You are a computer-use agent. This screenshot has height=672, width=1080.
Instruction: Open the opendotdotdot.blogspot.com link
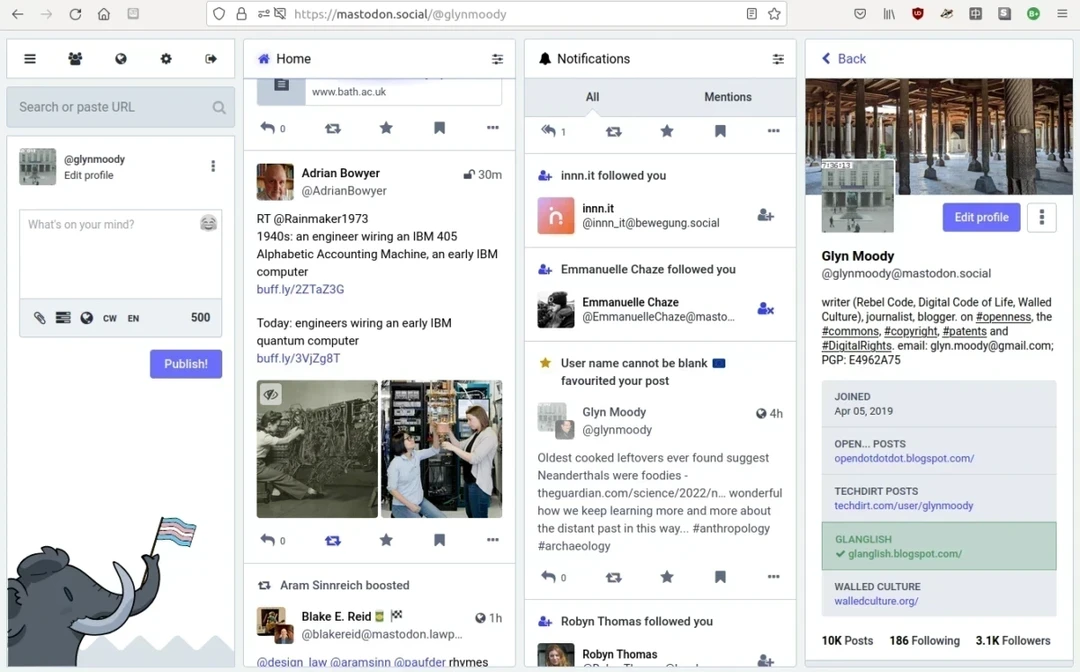click(904, 459)
